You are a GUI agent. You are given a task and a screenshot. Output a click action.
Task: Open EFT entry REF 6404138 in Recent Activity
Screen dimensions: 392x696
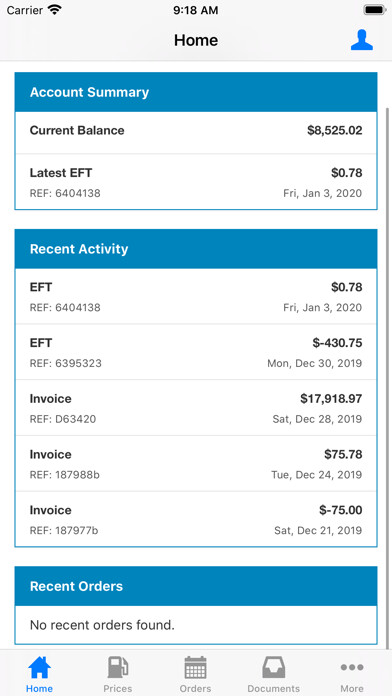[196, 296]
